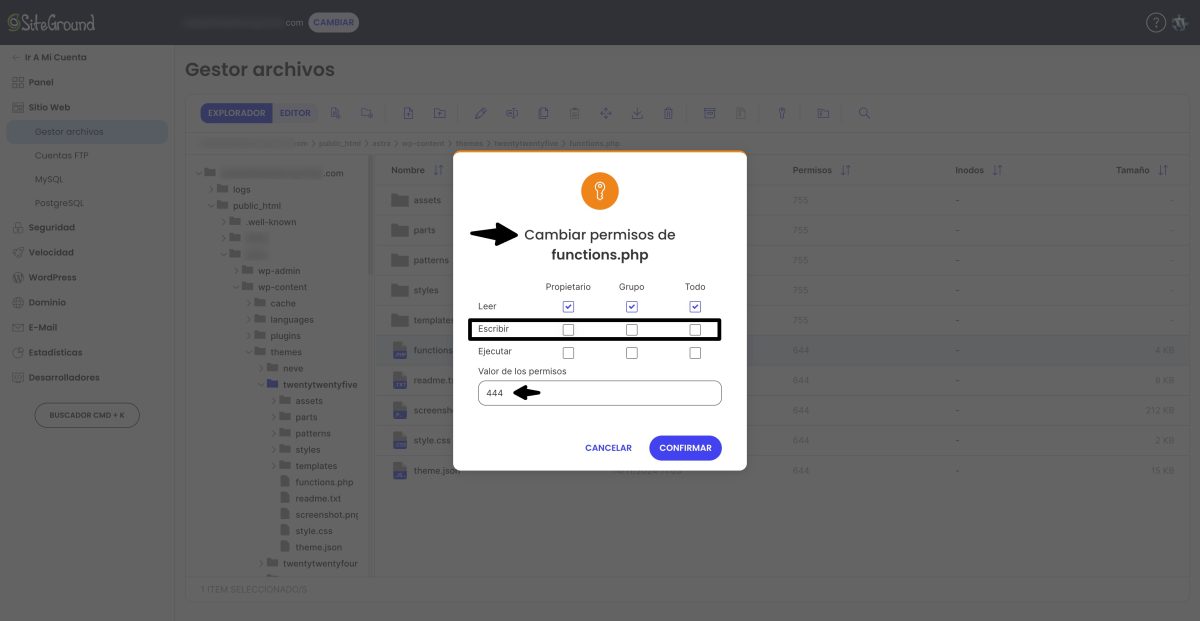Click the Paste clipboard toolbar icon
This screenshot has height=621, width=1200.
(x=574, y=113)
